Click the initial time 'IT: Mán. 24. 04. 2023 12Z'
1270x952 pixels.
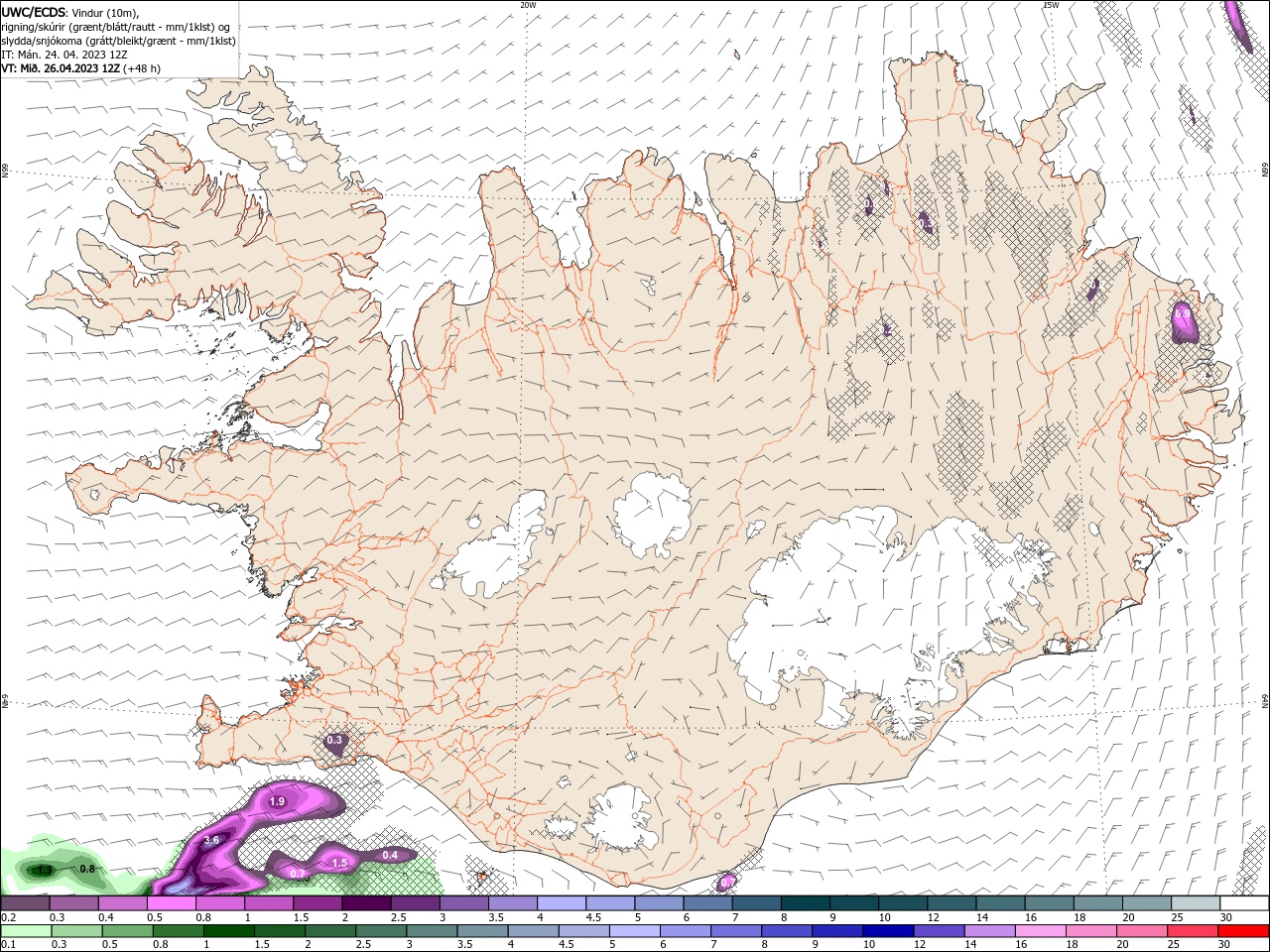tap(65, 54)
